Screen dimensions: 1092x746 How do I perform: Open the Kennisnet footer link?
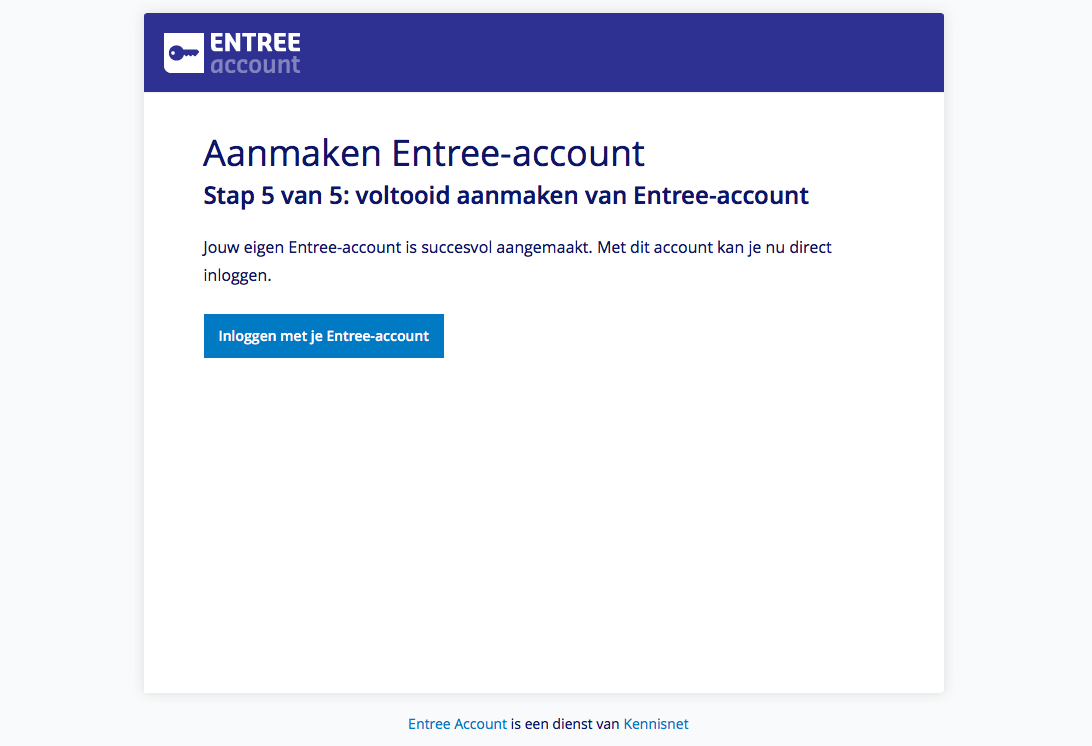656,724
